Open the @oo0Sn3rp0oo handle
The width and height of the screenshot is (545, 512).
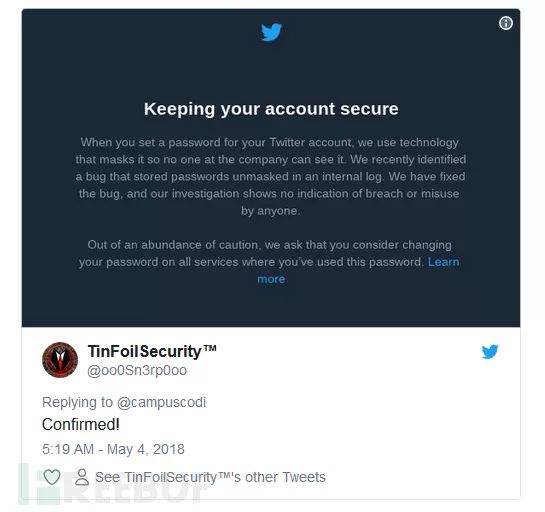point(137,370)
